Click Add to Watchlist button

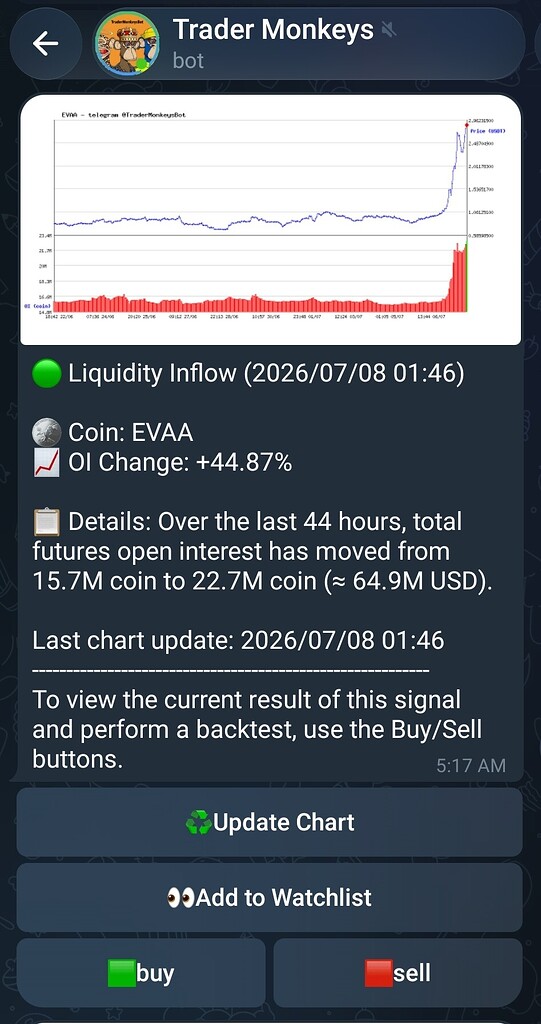(x=269, y=898)
